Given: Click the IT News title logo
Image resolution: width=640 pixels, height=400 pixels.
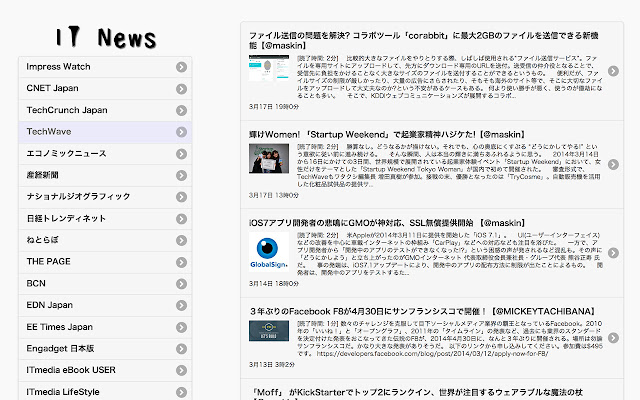Looking at the screenshot, I should (106, 38).
